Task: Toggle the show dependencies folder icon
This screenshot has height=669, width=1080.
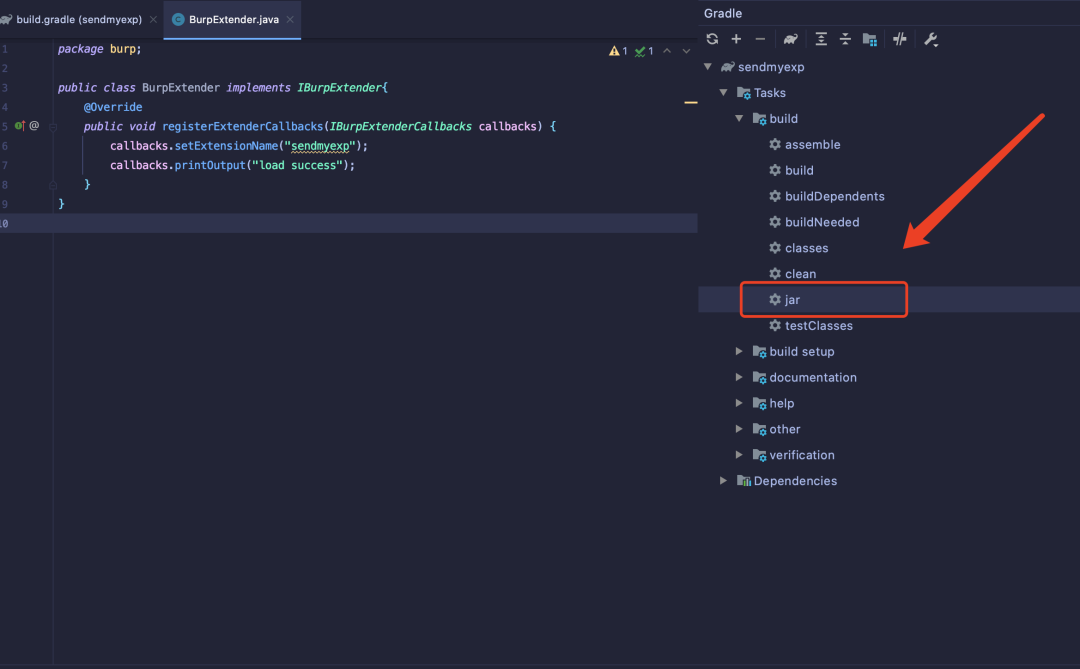Action: [870, 39]
